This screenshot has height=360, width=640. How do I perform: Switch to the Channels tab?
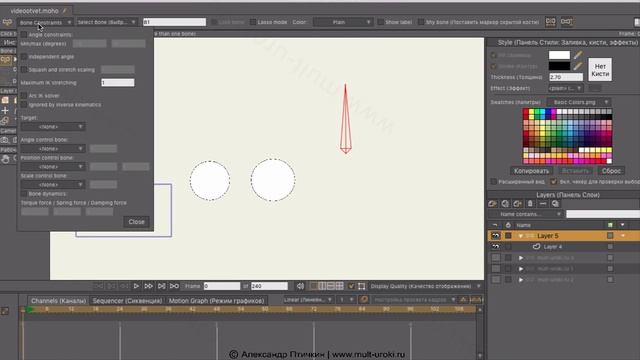[x=58, y=301]
